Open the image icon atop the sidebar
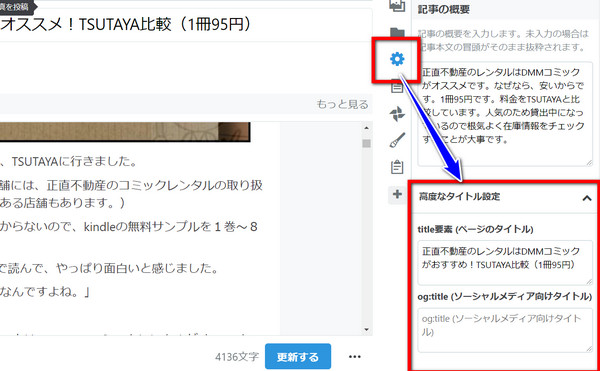This screenshot has height=371, width=600. 397,5
